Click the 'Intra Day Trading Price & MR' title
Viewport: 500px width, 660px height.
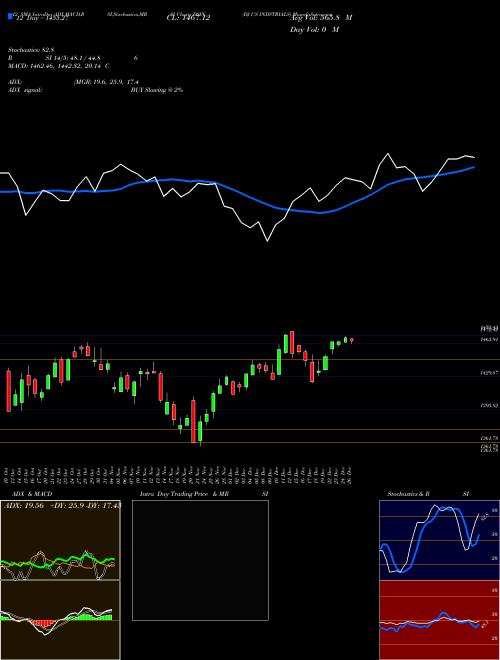click(184, 494)
